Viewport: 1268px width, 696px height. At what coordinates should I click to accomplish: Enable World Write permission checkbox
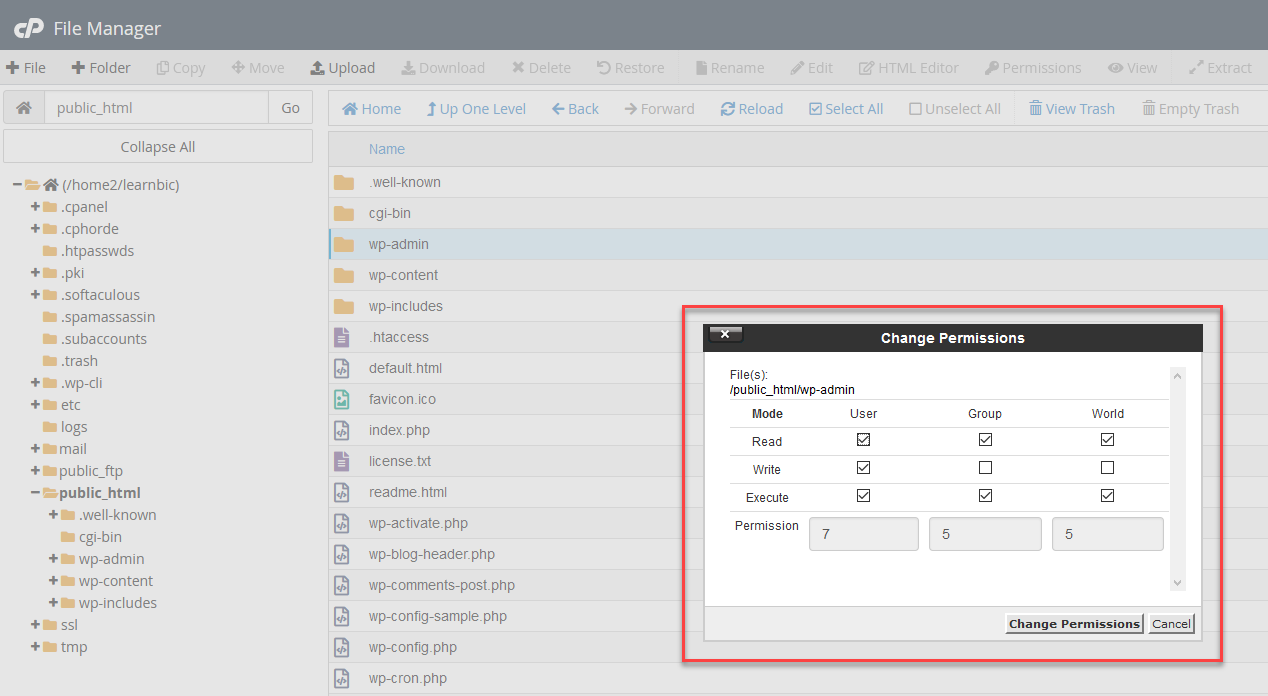(1107, 467)
